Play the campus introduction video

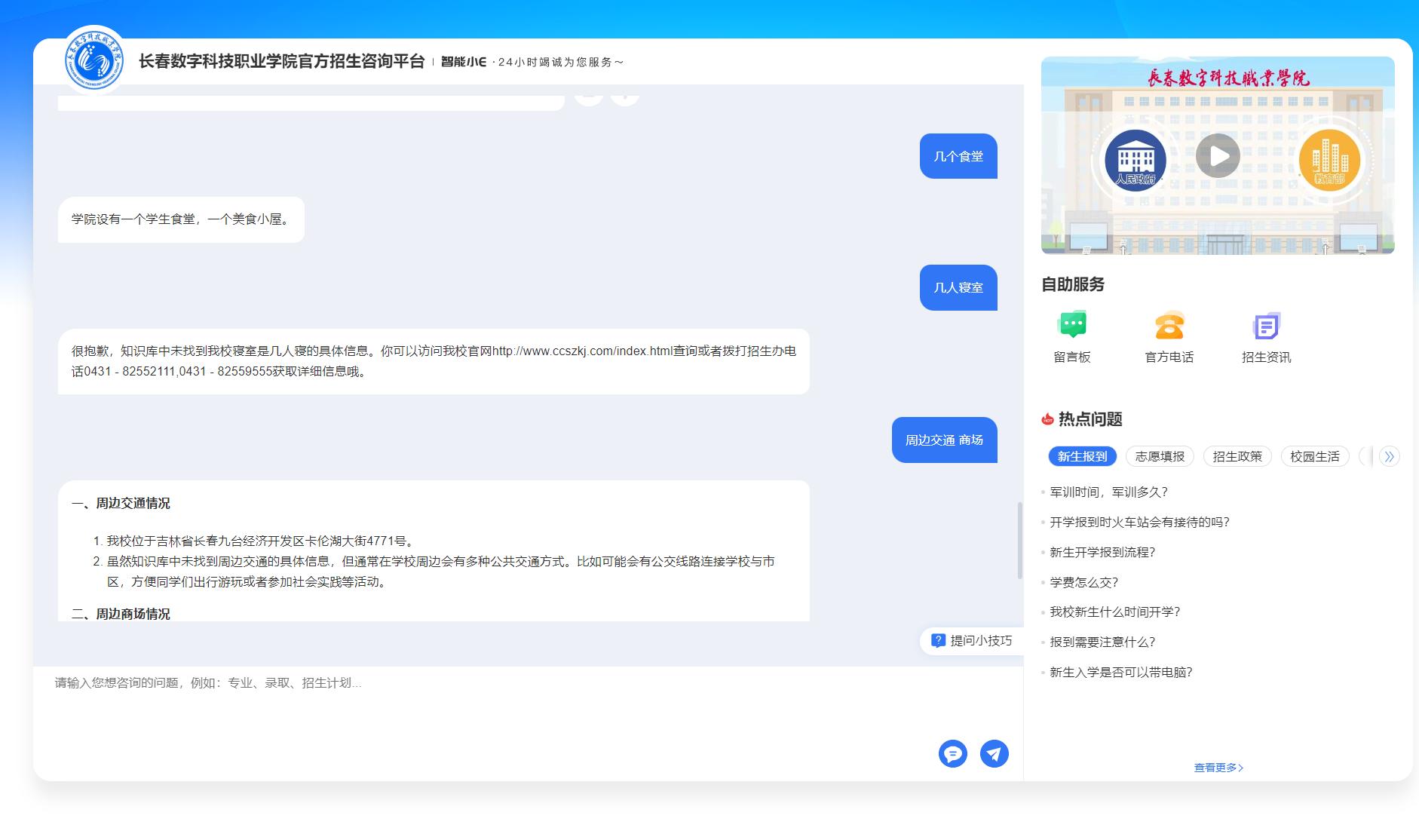click(x=1218, y=156)
